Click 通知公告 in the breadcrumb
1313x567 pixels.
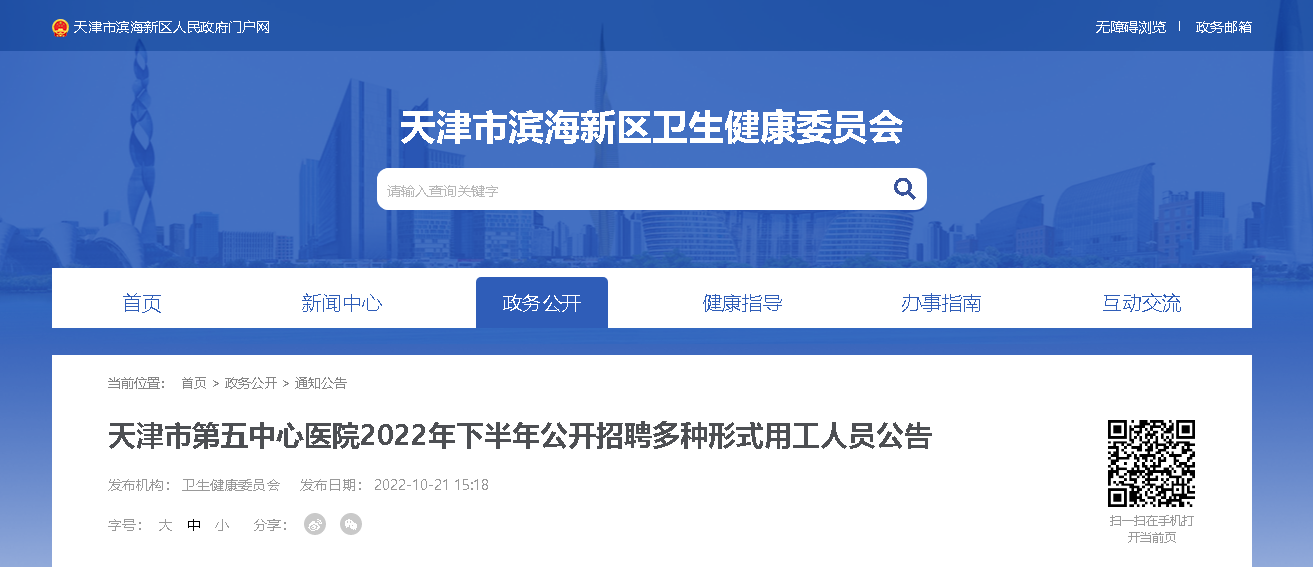321,383
